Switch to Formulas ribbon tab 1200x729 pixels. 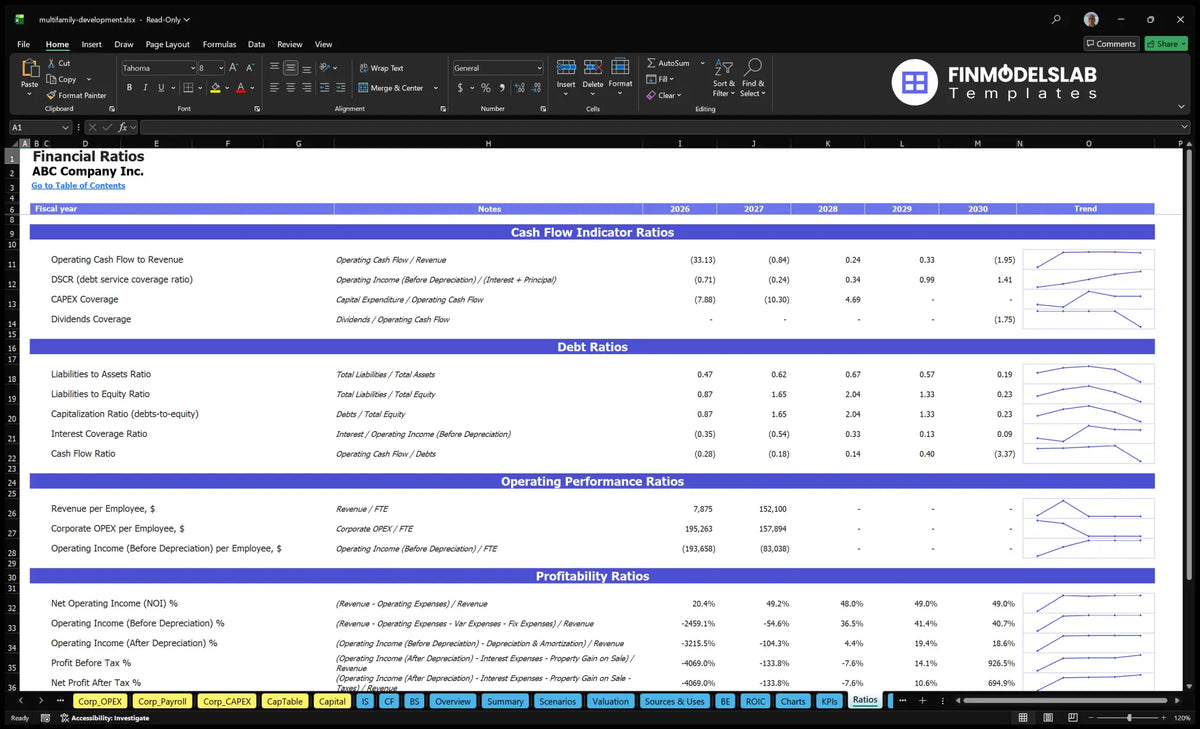(x=219, y=44)
